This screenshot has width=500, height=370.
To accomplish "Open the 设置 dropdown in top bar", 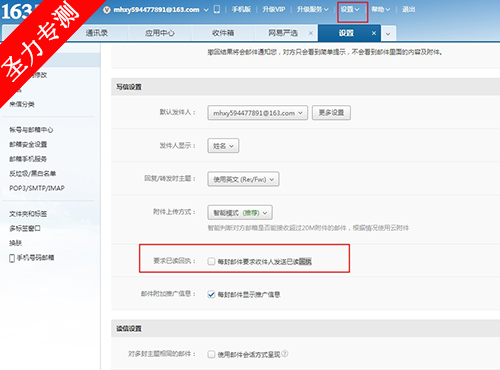I will click(x=350, y=9).
